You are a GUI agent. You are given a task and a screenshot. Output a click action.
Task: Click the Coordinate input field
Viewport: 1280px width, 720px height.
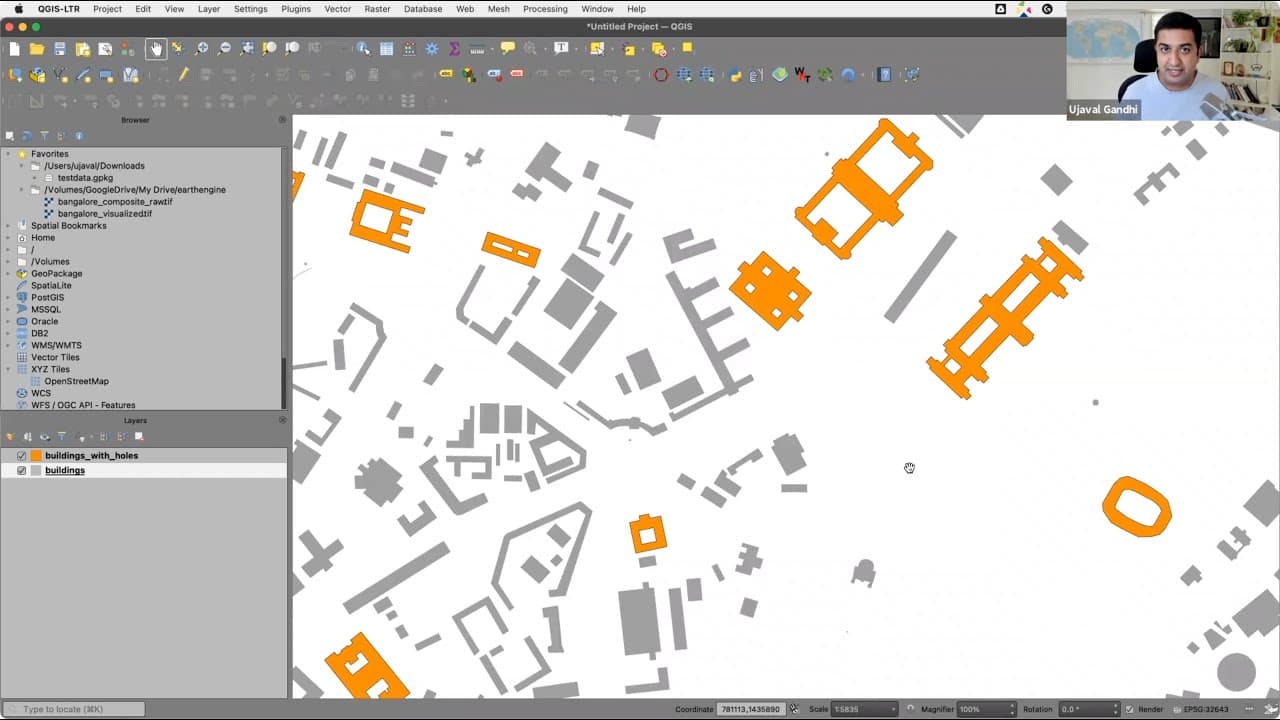coord(751,709)
